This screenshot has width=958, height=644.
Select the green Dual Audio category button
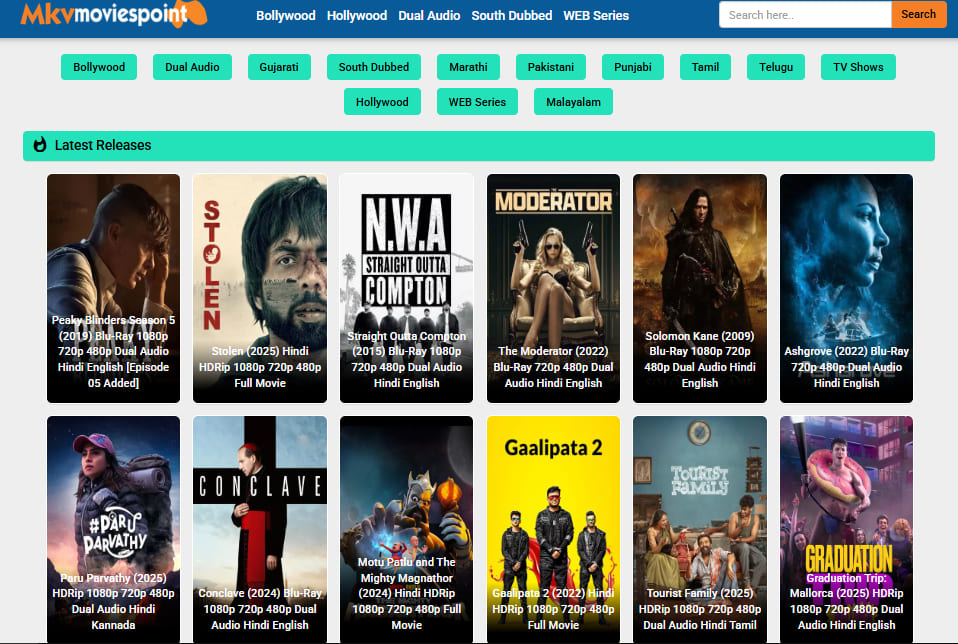(192, 67)
